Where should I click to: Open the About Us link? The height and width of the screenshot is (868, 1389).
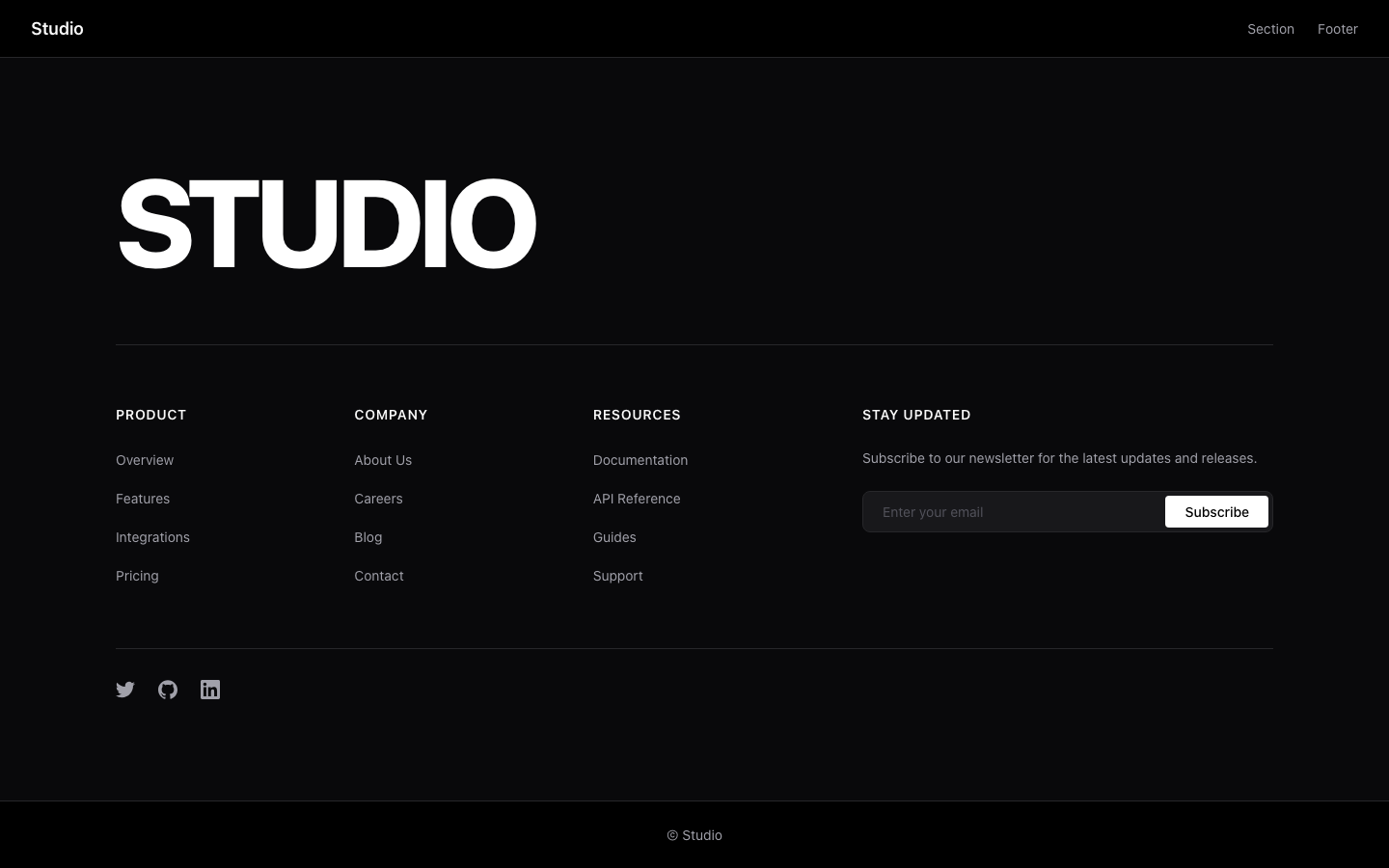[383, 460]
